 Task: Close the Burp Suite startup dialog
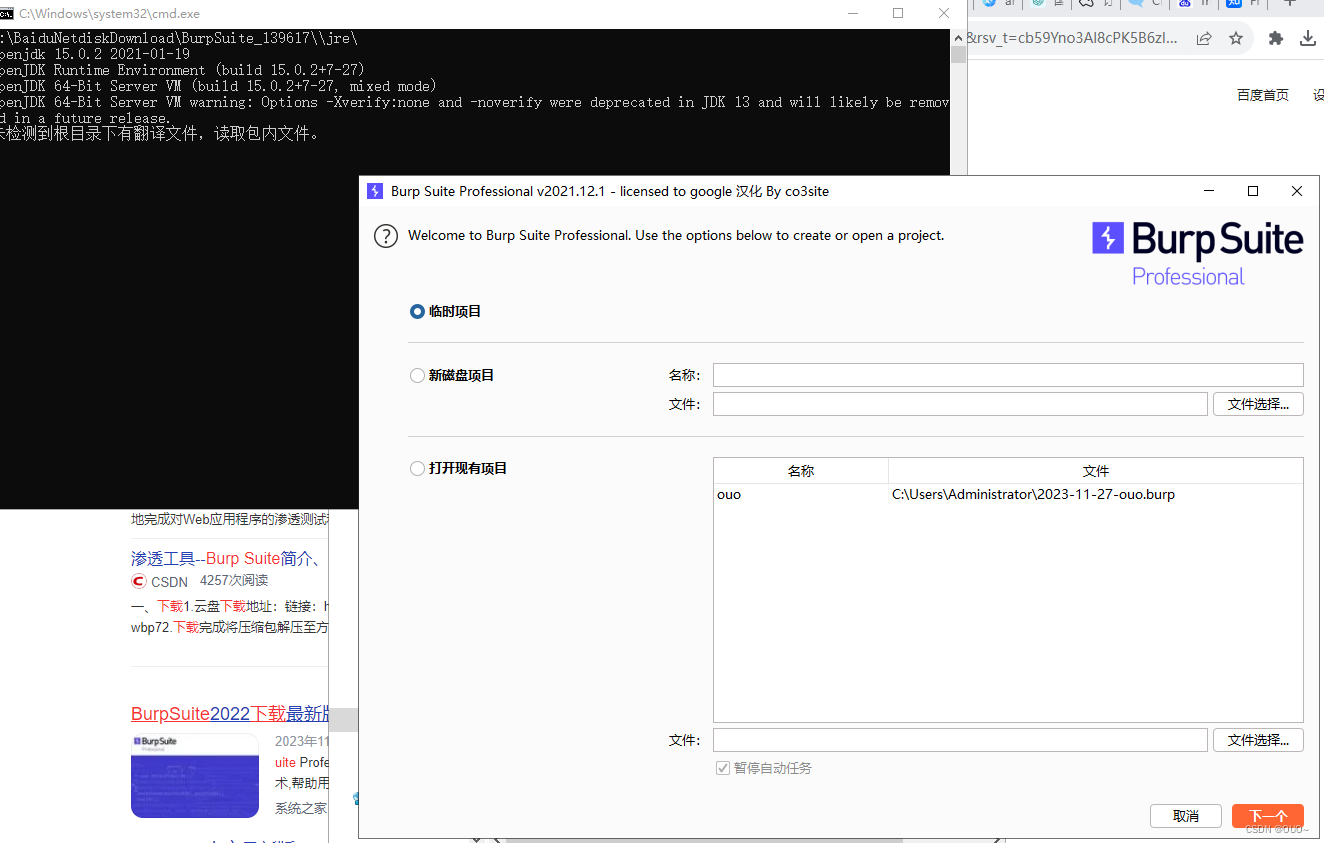[x=1297, y=191]
